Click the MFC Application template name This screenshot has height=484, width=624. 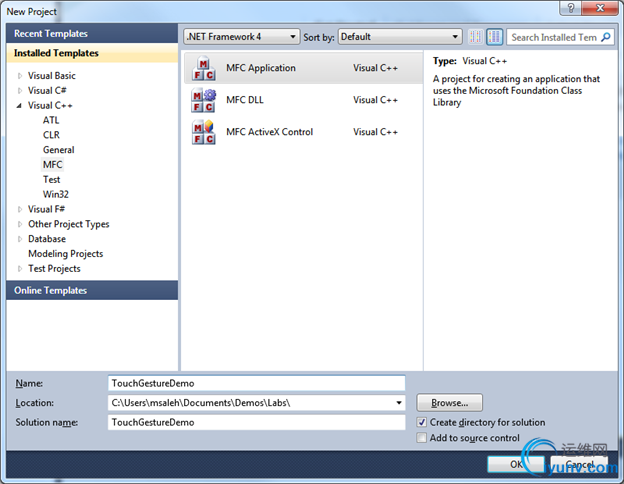(x=261, y=68)
